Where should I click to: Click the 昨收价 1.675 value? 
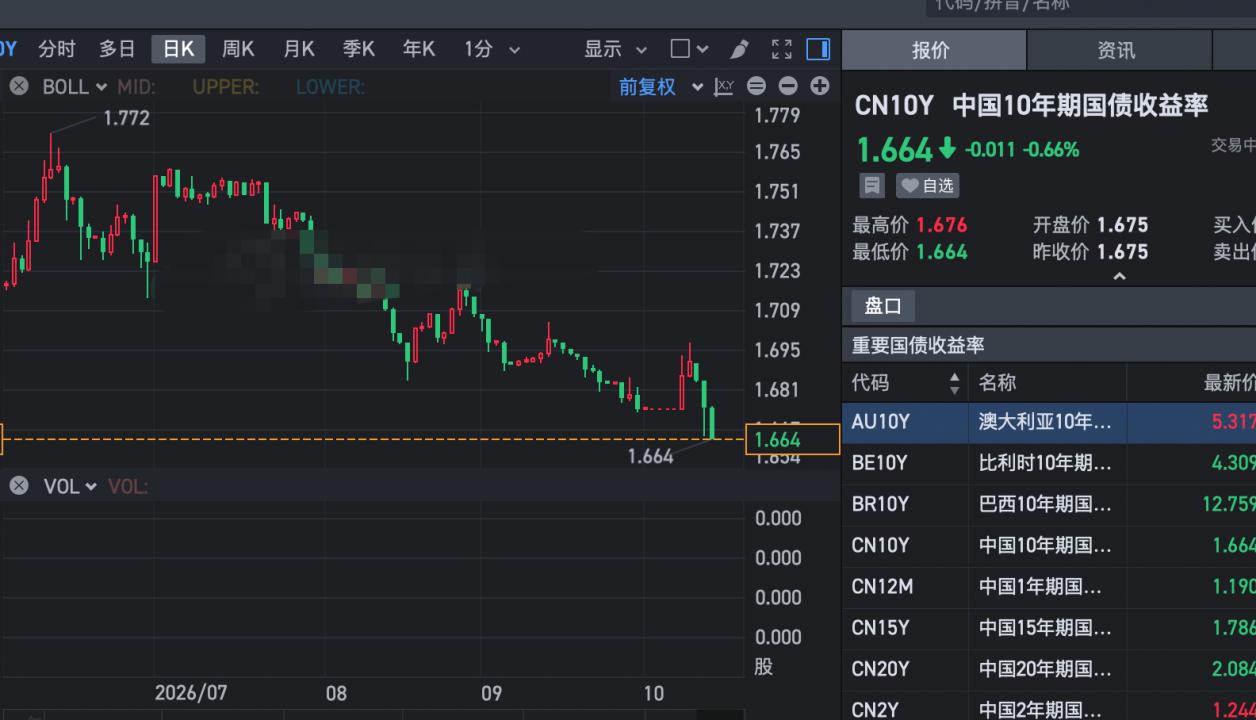1122,252
